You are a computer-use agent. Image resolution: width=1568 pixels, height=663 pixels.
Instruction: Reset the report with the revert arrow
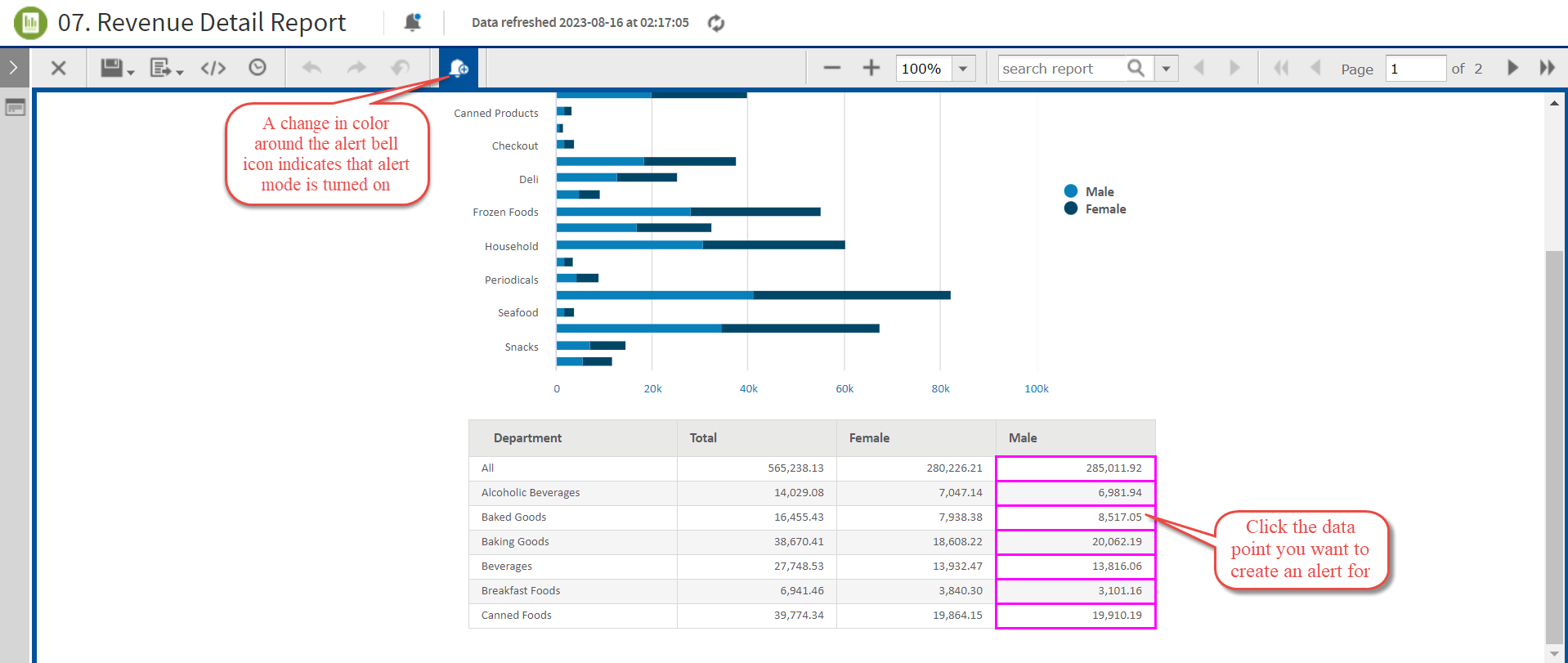point(401,68)
